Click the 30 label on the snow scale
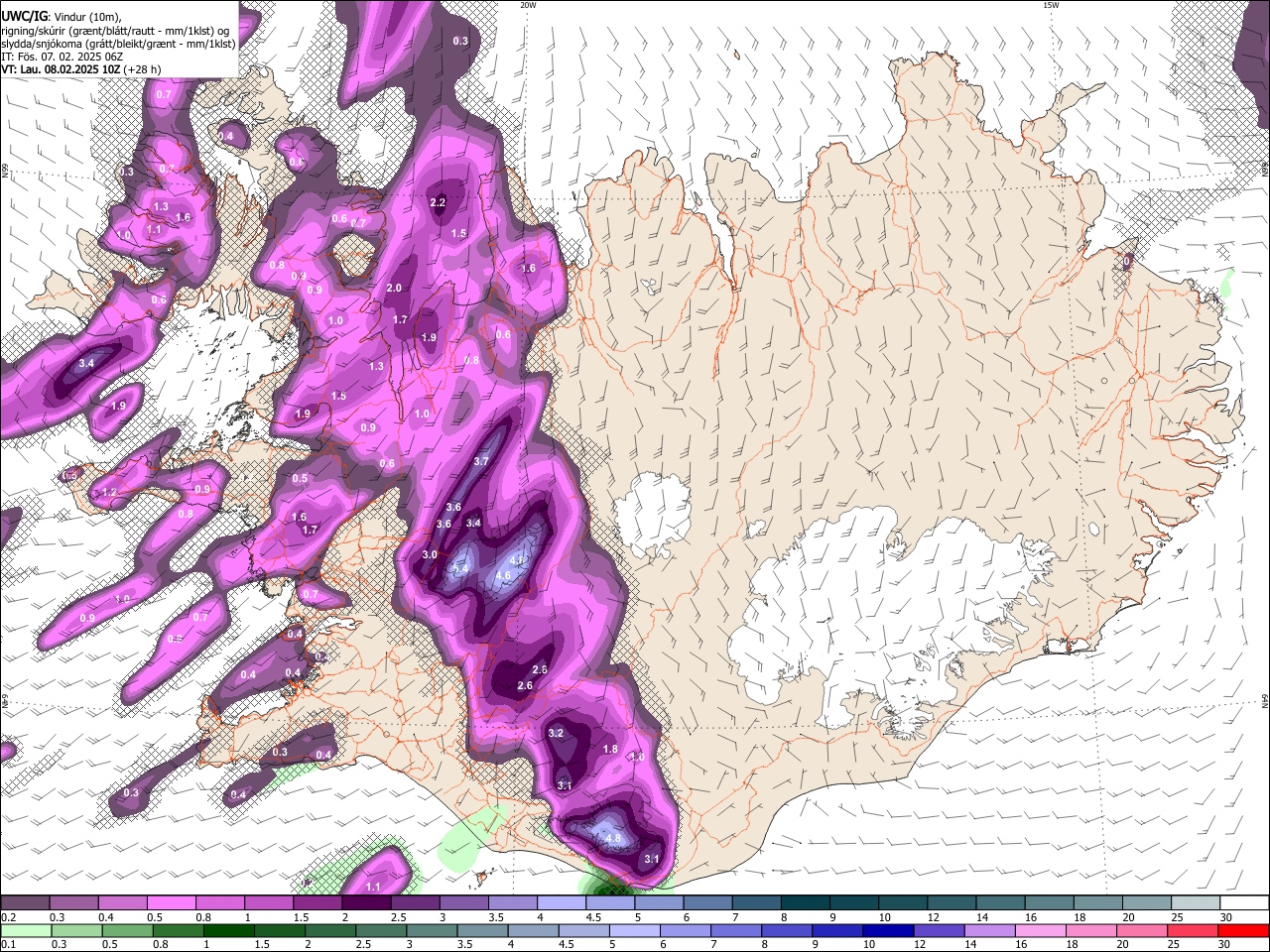The height and width of the screenshot is (952, 1270). click(1226, 917)
